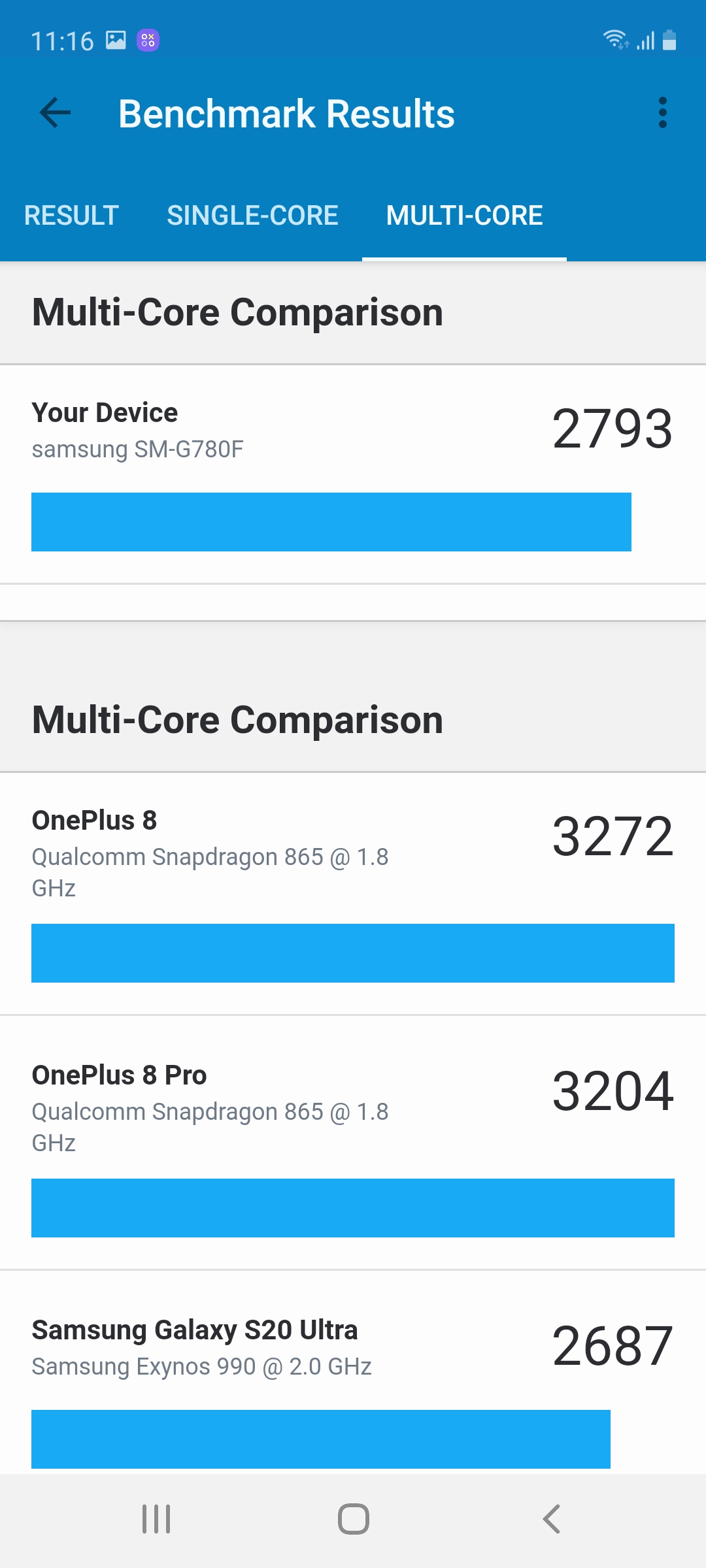Switch to the RESULT tab

pos(71,216)
